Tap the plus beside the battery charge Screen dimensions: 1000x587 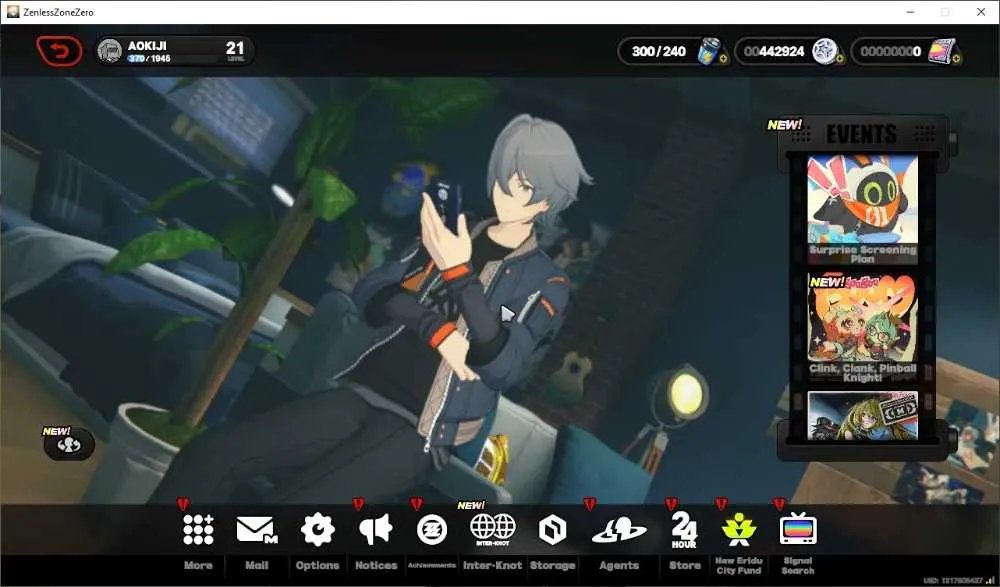(723, 59)
